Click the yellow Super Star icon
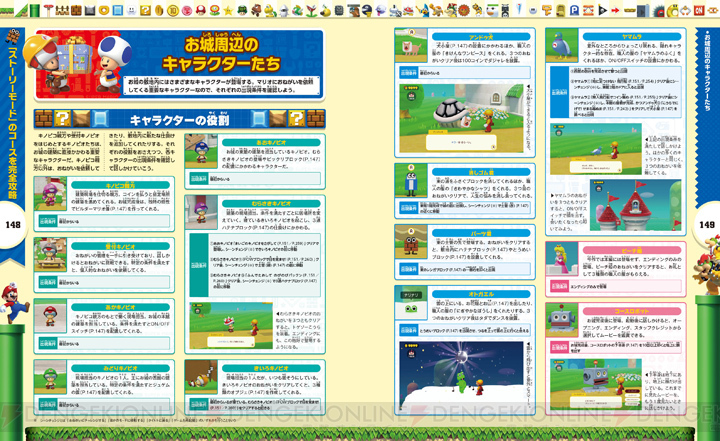The height and width of the screenshot is (441, 720). 228,10
